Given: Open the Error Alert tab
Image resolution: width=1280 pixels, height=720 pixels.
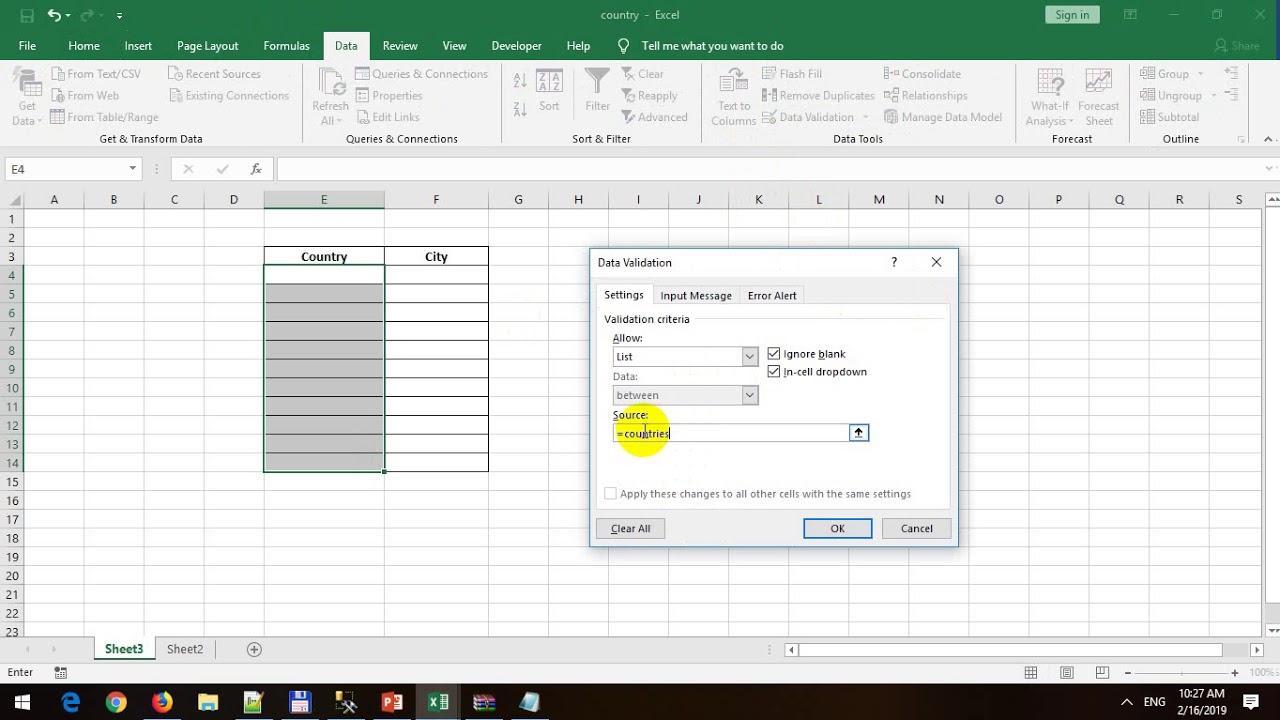Looking at the screenshot, I should pyautogui.click(x=772, y=296).
